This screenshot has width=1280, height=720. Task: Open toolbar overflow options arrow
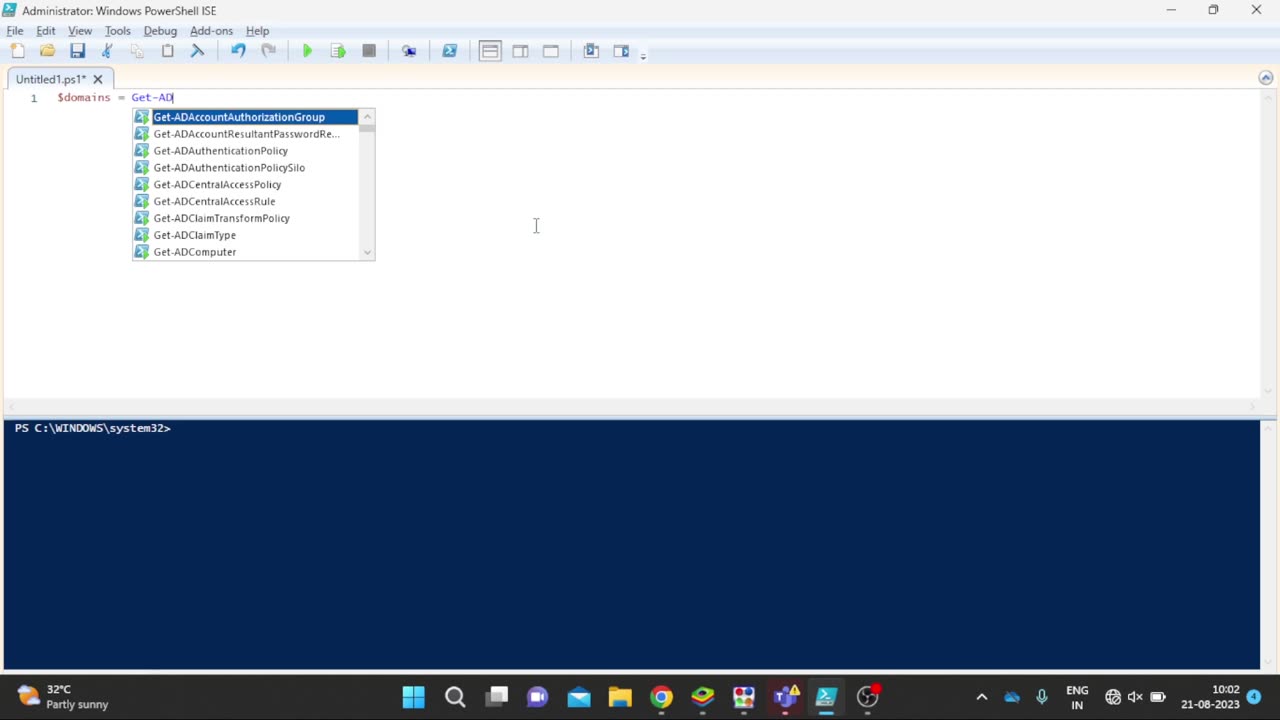coord(643,55)
